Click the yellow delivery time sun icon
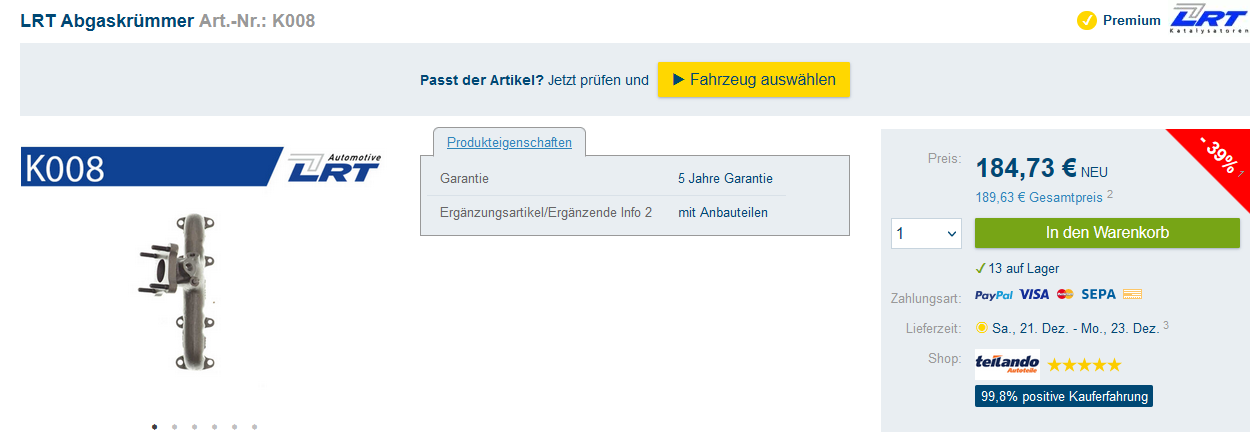This screenshot has width=1251, height=436. coord(982,327)
